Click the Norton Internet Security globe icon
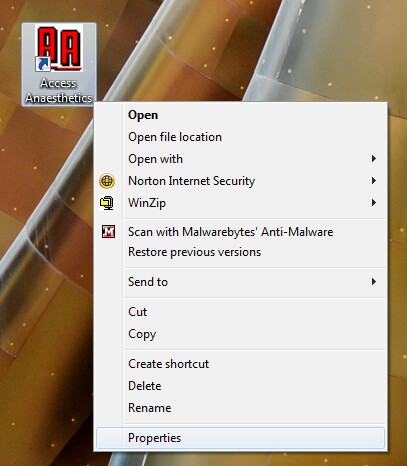This screenshot has height=466, width=407. click(x=107, y=181)
